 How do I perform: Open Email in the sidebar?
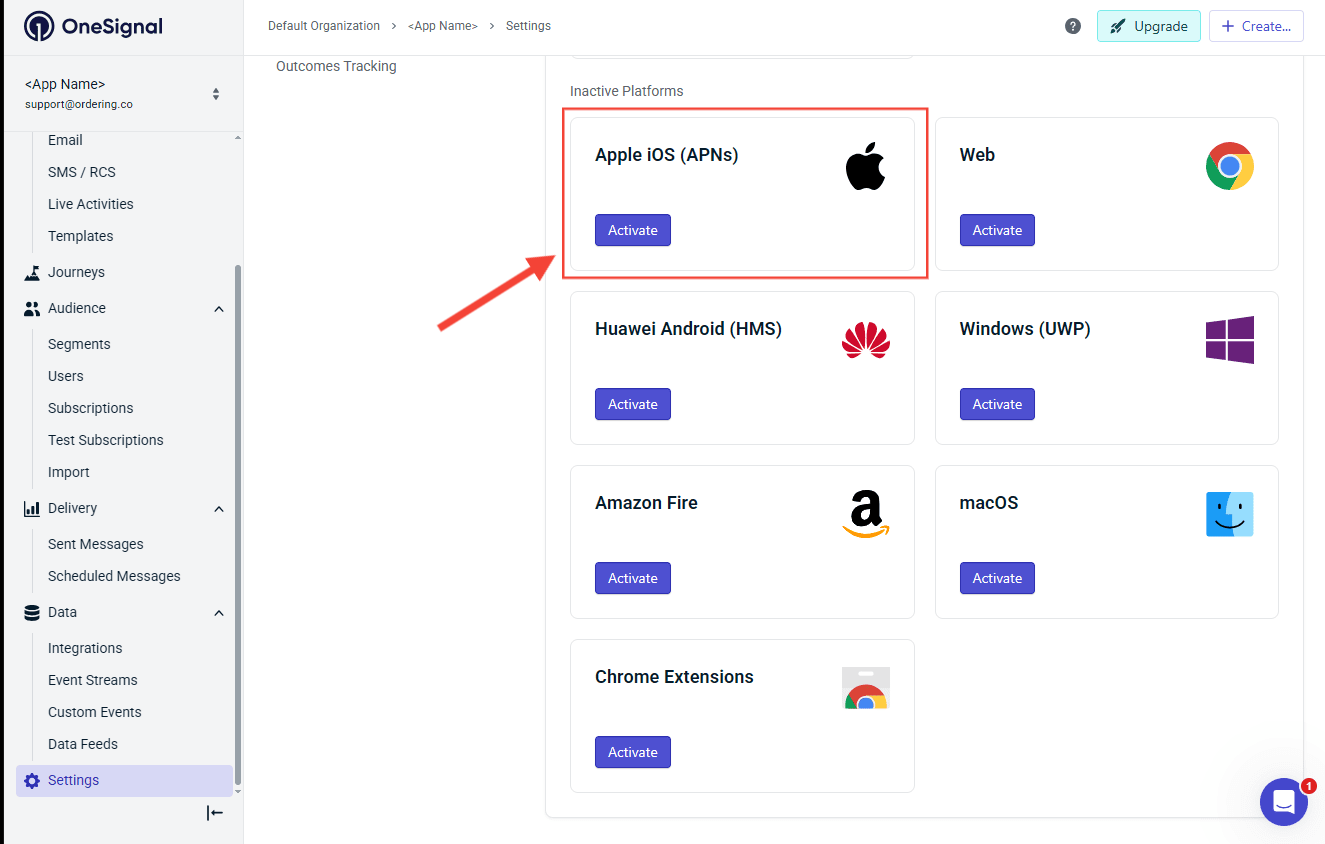click(x=65, y=140)
